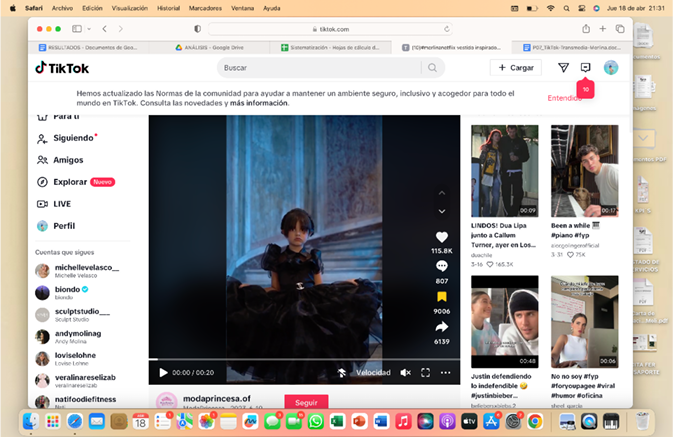Play the paused video

[164, 372]
